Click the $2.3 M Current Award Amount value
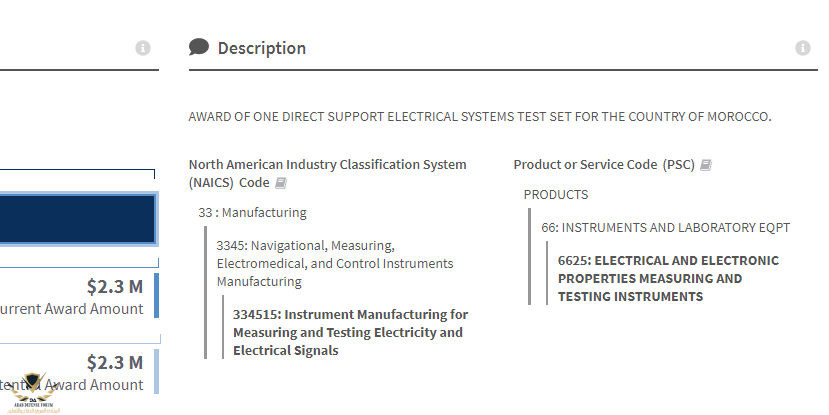 [114, 286]
